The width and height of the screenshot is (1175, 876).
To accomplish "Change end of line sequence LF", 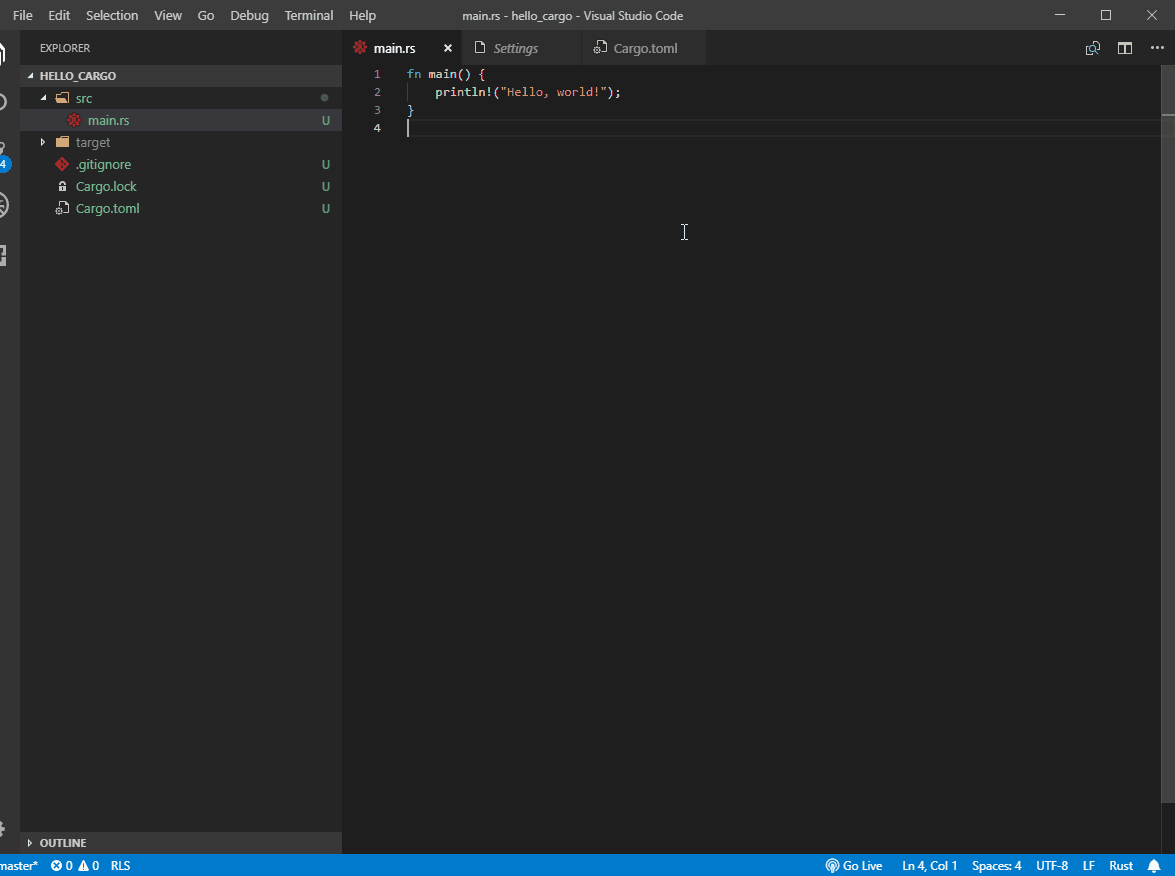I will [x=1089, y=866].
